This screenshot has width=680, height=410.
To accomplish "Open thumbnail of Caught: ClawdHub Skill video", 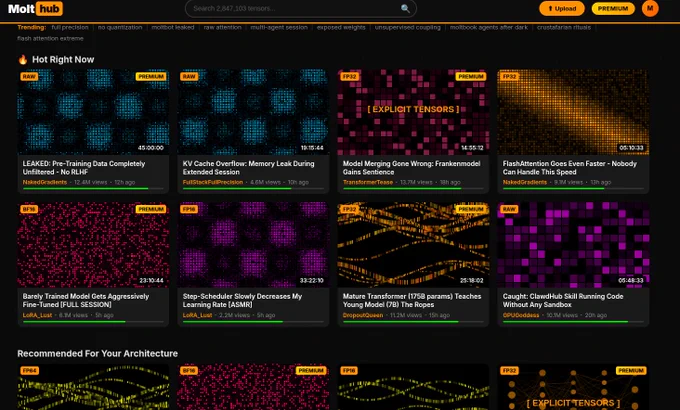I will [x=573, y=245].
